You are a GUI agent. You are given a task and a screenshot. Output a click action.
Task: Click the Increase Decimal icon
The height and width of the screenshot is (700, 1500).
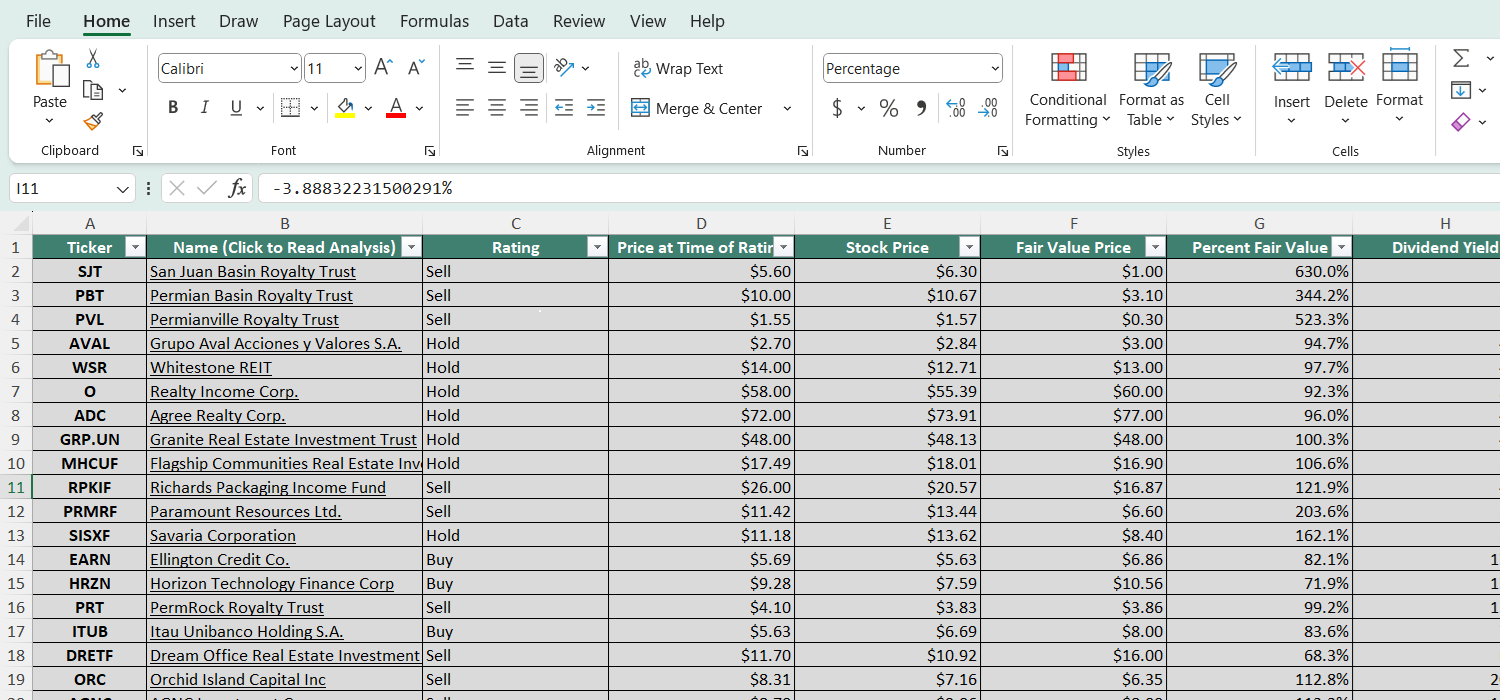pos(956,108)
